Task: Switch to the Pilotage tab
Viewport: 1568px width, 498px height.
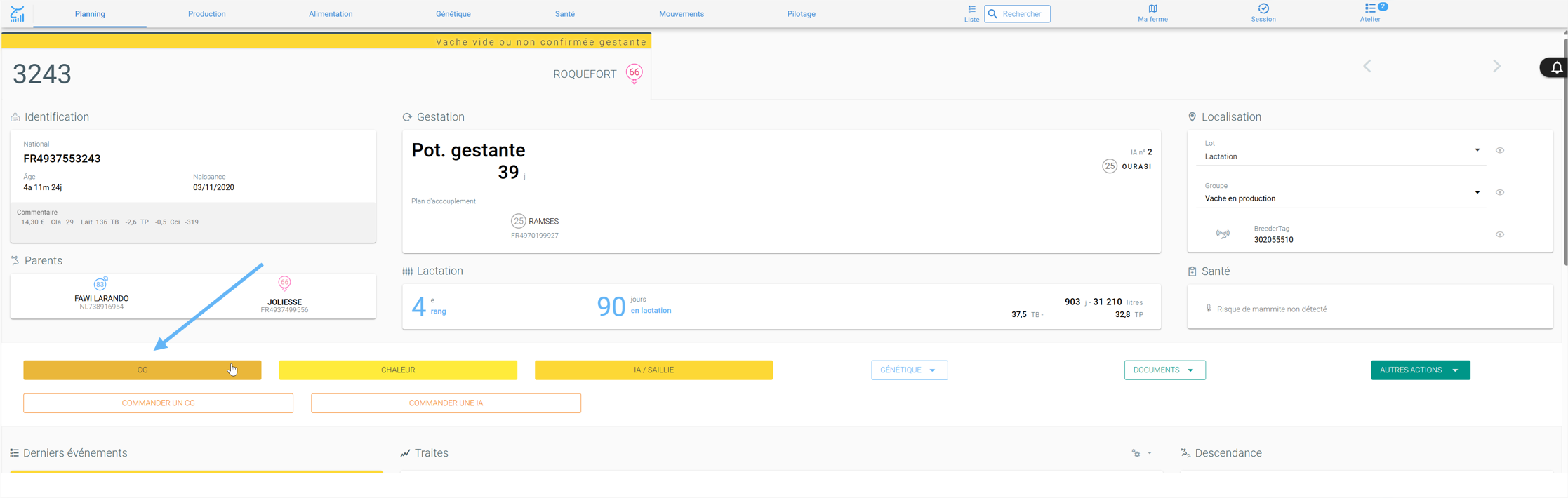Action: pyautogui.click(x=801, y=14)
